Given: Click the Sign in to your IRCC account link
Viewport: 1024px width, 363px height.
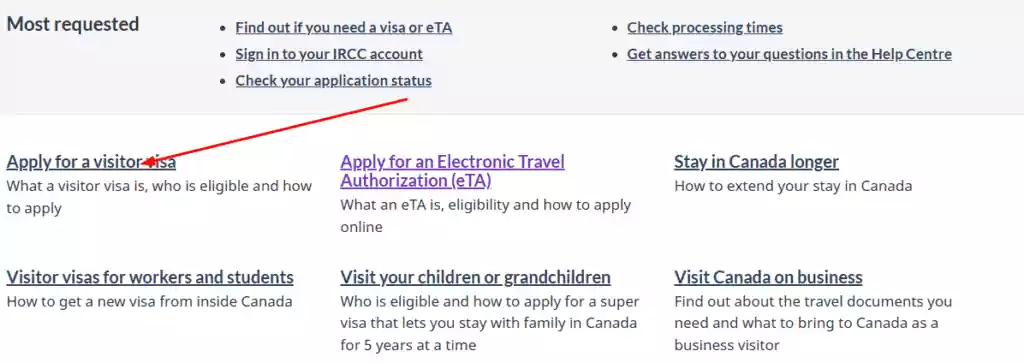Looking at the screenshot, I should [x=329, y=54].
